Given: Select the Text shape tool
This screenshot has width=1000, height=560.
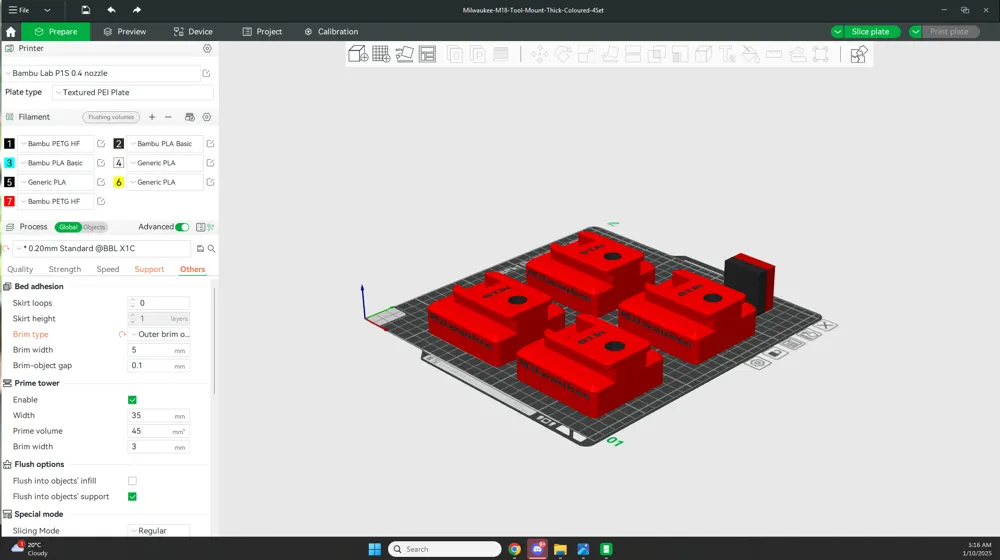Looking at the screenshot, I should pos(727,54).
